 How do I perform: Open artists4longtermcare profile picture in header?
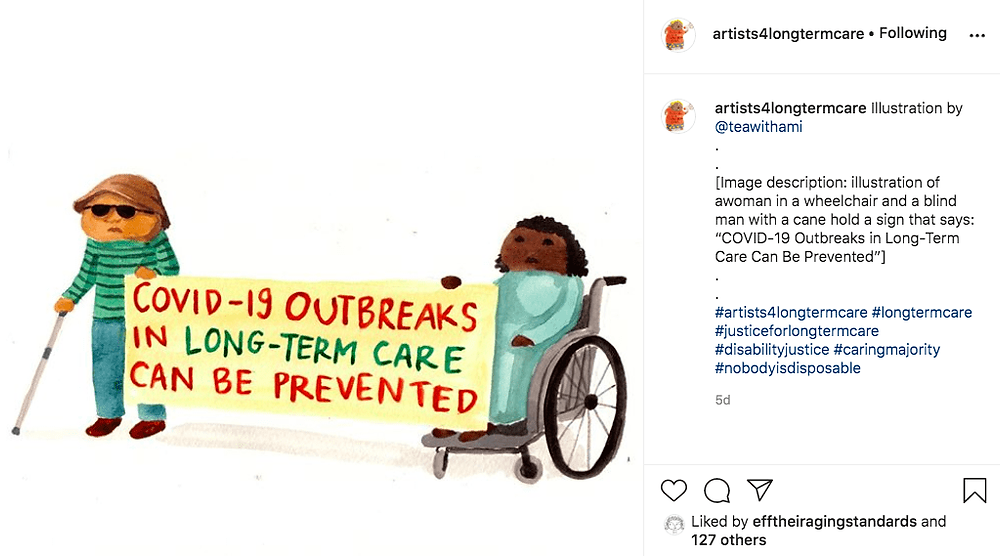click(x=678, y=34)
